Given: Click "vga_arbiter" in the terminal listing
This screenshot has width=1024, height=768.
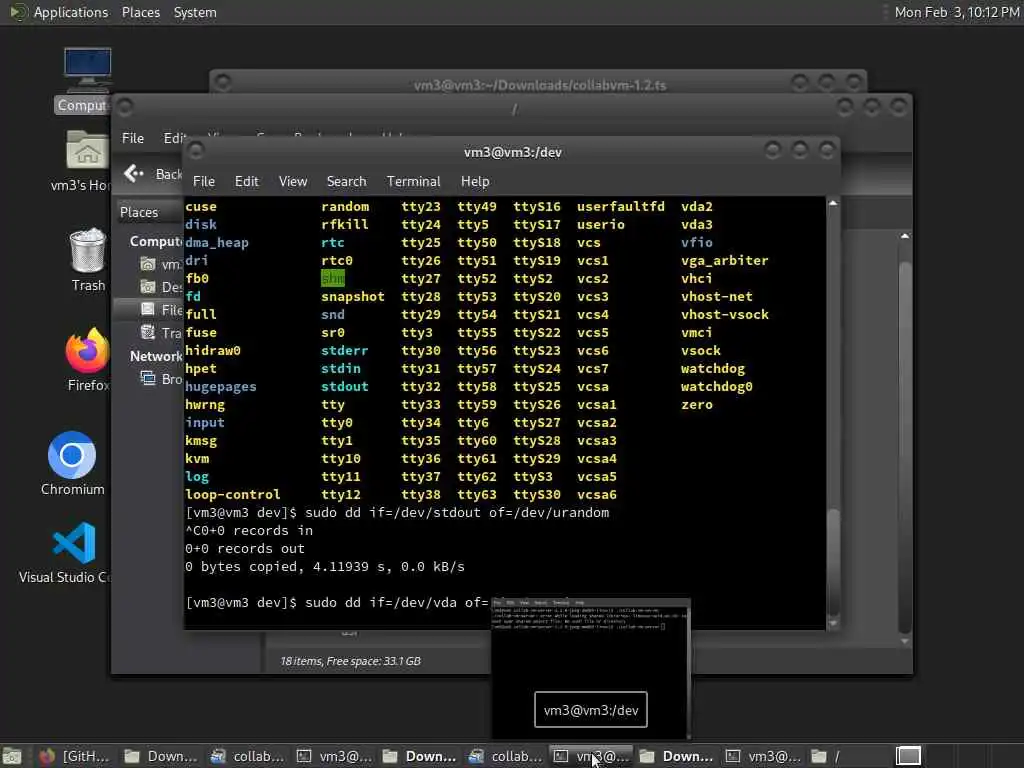Looking at the screenshot, I should coord(724,261).
